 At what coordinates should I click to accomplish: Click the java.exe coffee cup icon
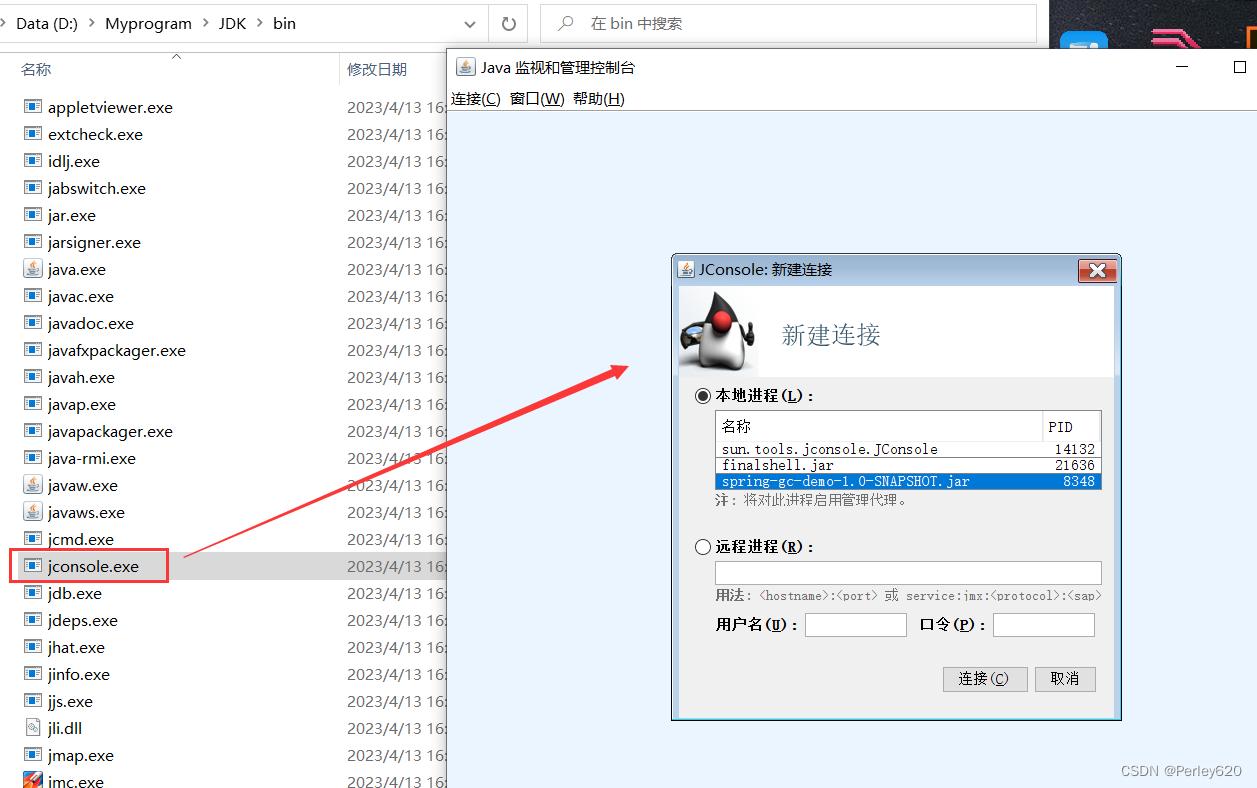coord(33,268)
